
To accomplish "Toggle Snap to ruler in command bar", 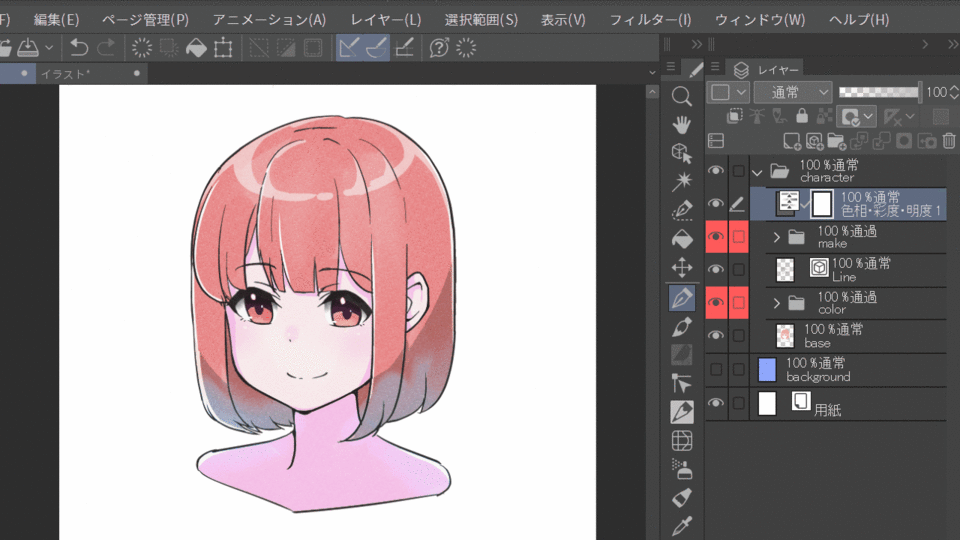I will click(349, 47).
